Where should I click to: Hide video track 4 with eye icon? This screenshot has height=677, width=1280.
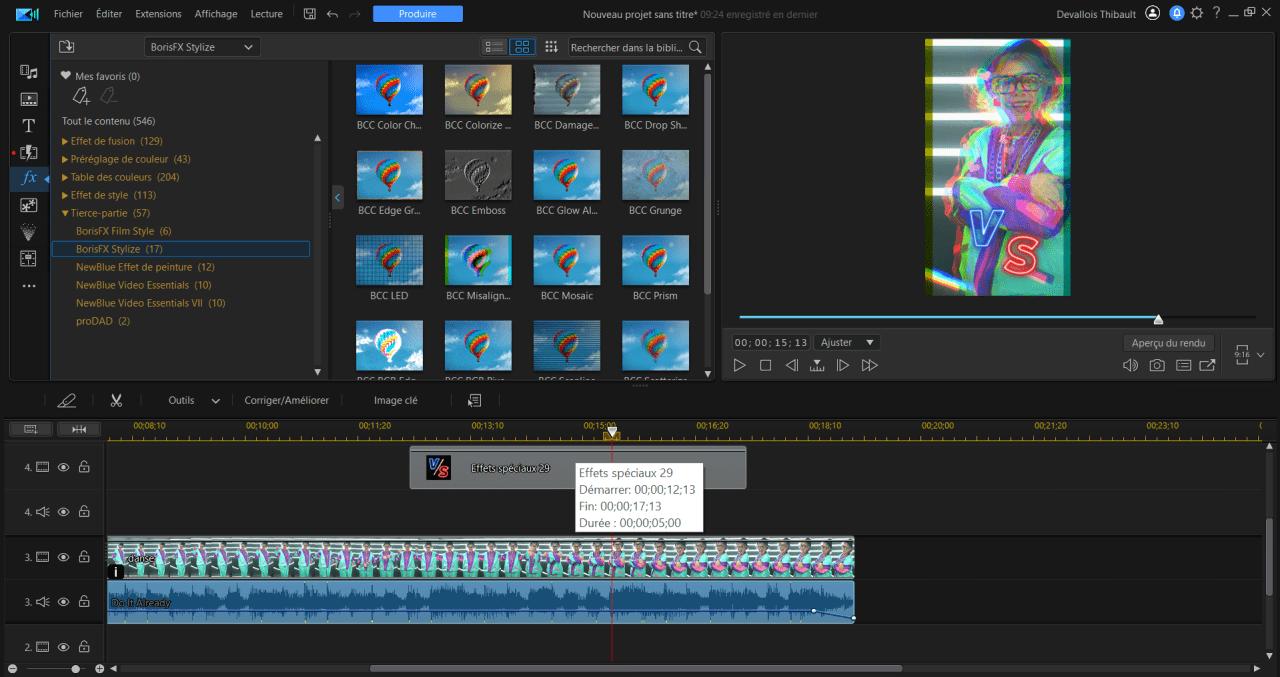pyautogui.click(x=63, y=467)
